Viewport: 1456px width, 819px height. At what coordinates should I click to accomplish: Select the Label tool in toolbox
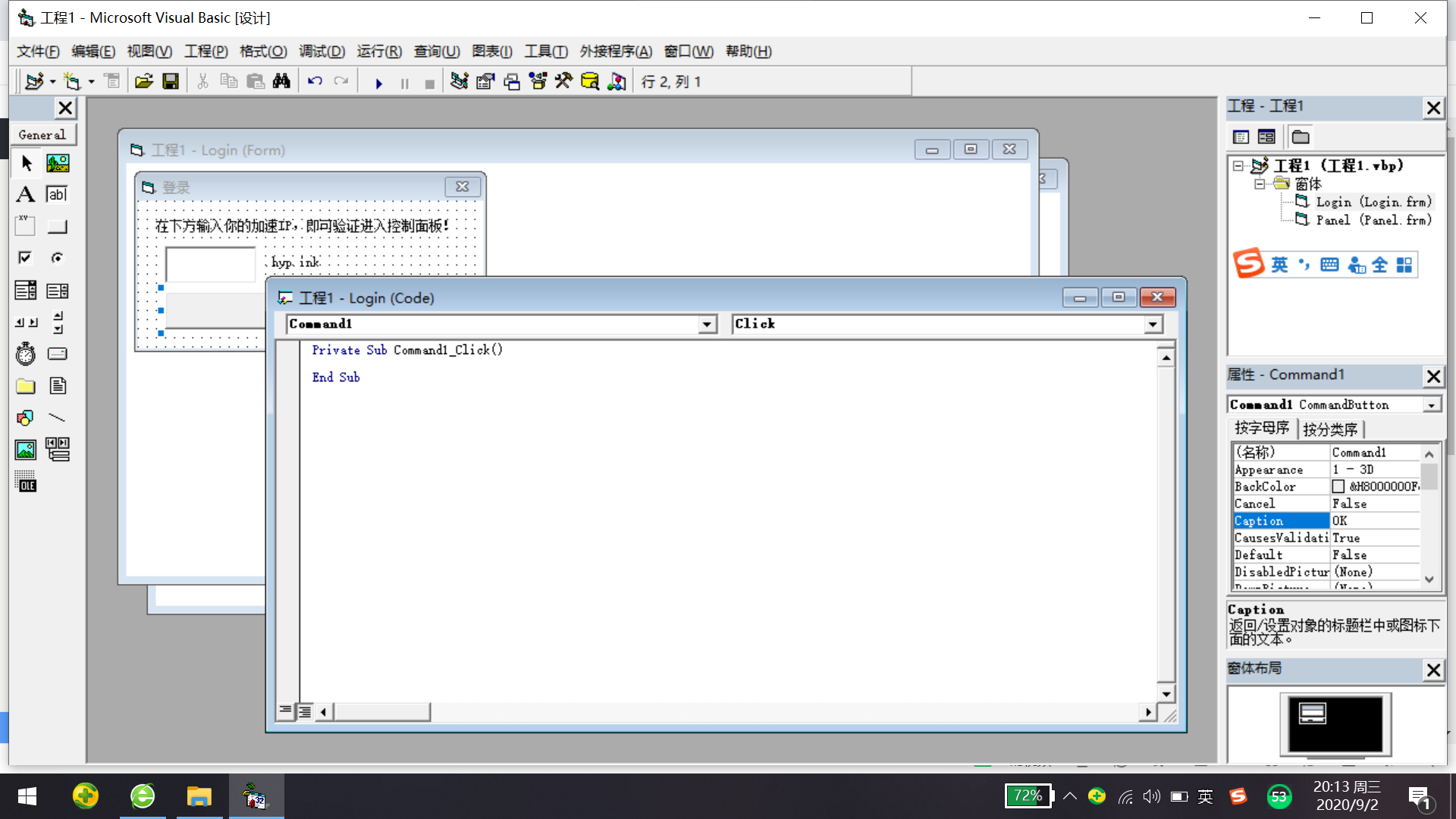(x=25, y=194)
